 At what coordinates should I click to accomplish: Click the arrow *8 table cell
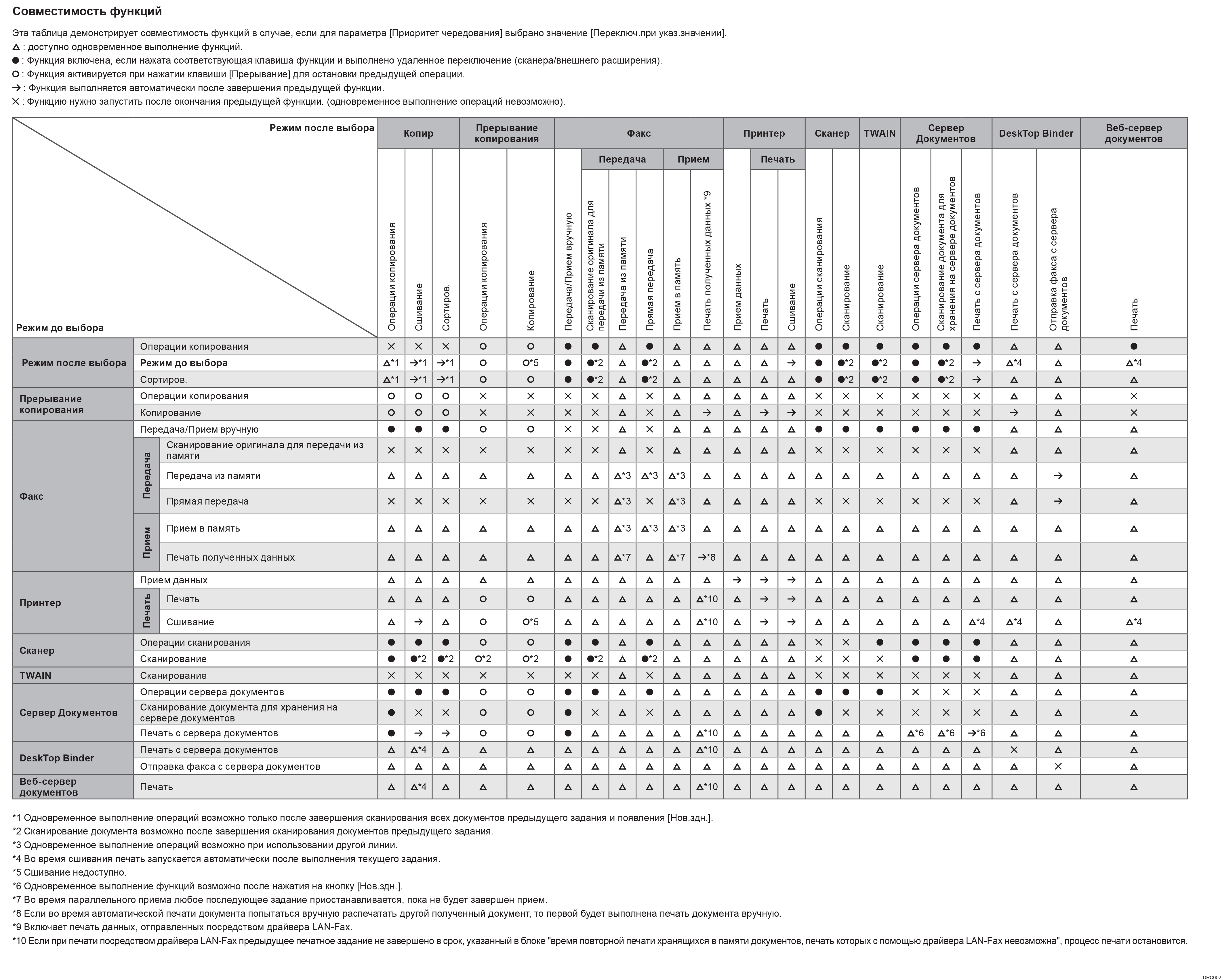(706, 557)
